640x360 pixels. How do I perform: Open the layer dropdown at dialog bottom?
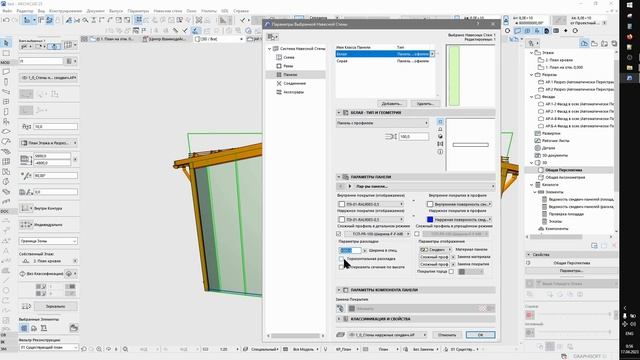(x=387, y=335)
